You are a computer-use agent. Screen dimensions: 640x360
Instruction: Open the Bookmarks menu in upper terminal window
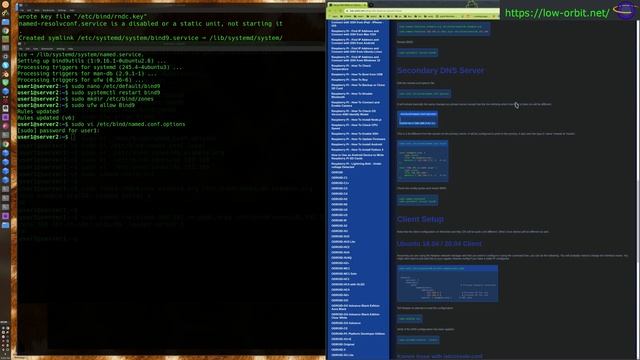(48, 10)
